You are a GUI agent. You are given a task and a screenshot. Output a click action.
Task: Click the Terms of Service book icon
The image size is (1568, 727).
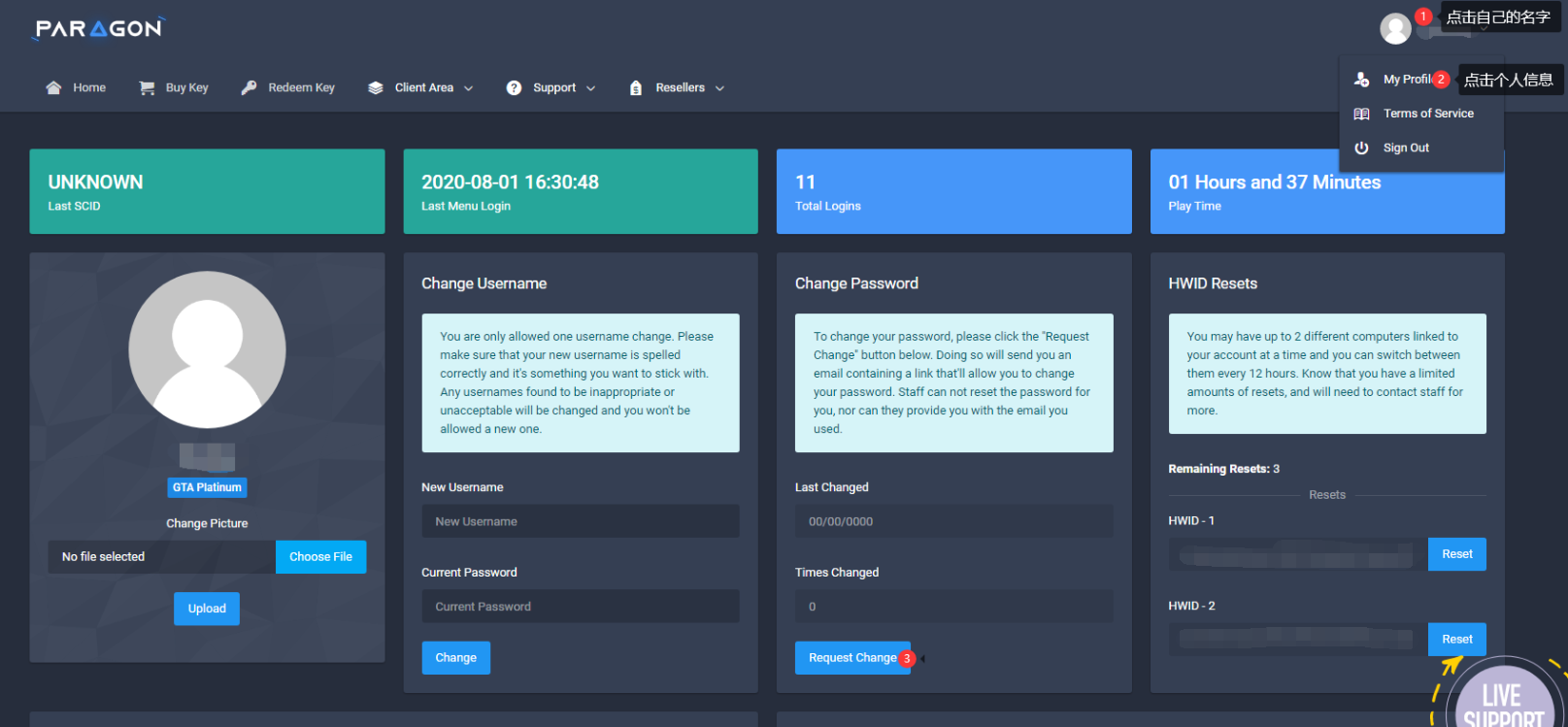(x=1362, y=114)
